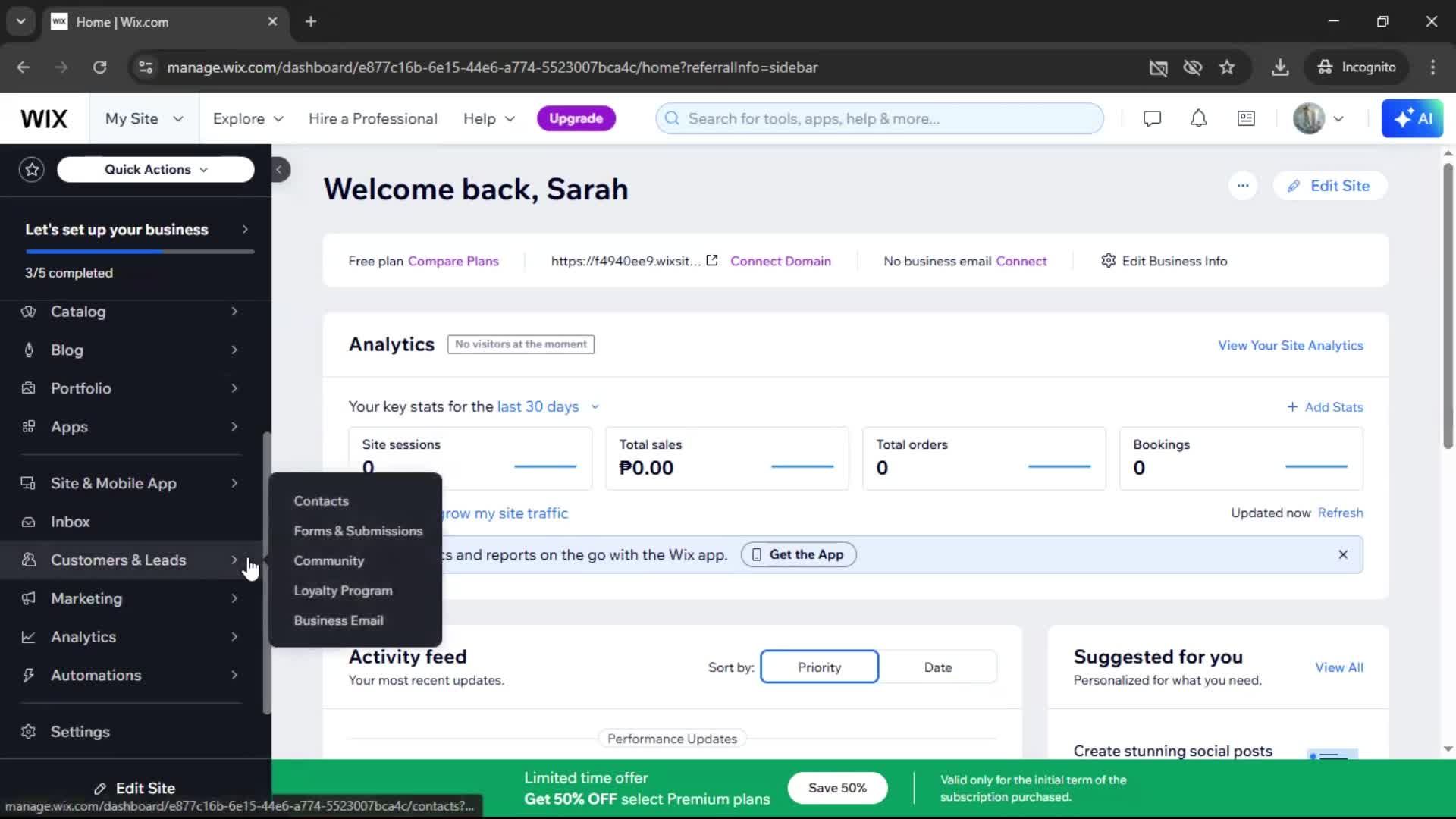Image resolution: width=1456 pixels, height=819 pixels.
Task: Open the news feed icon in header
Action: (1246, 118)
